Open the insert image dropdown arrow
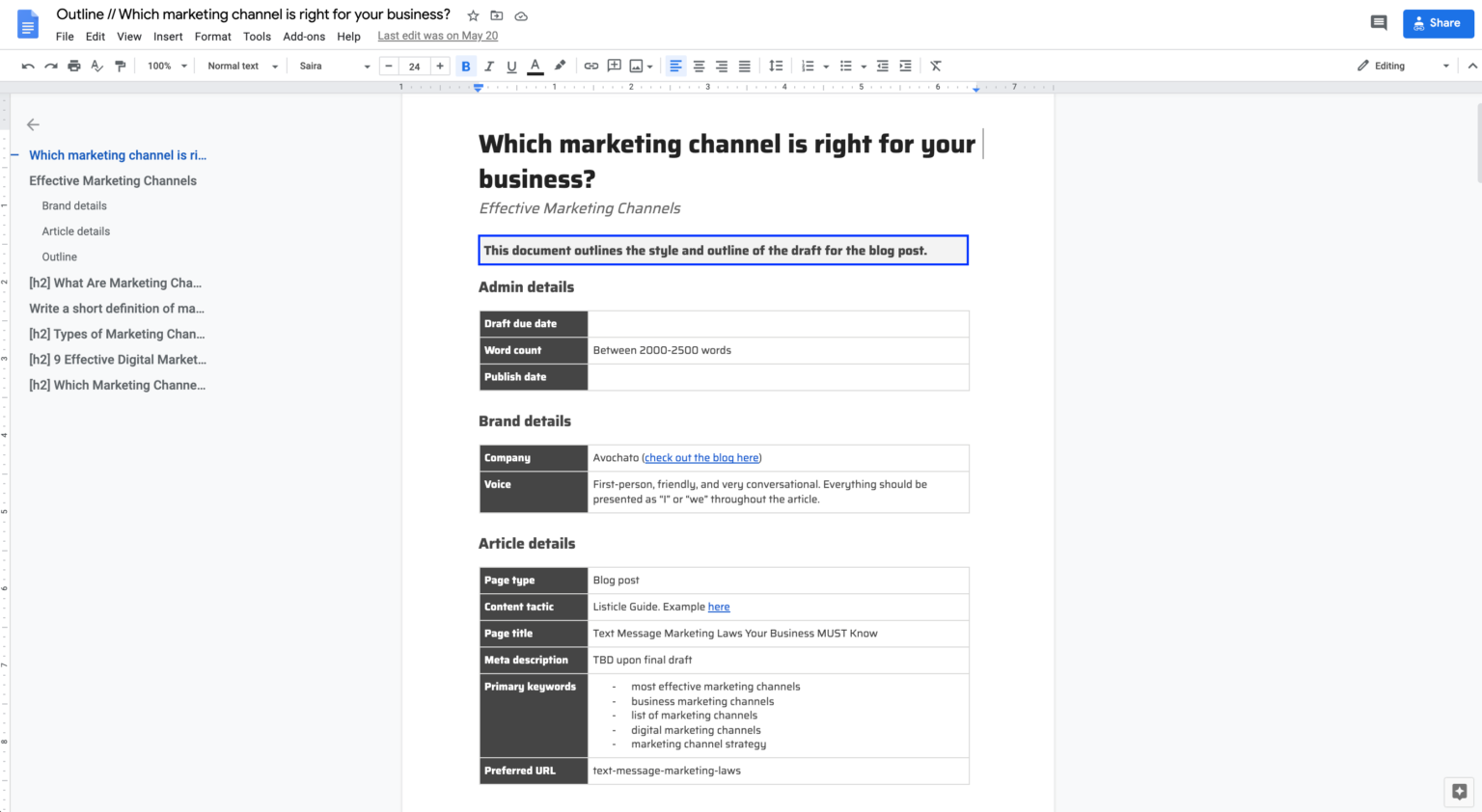The height and width of the screenshot is (812, 1482). point(650,67)
